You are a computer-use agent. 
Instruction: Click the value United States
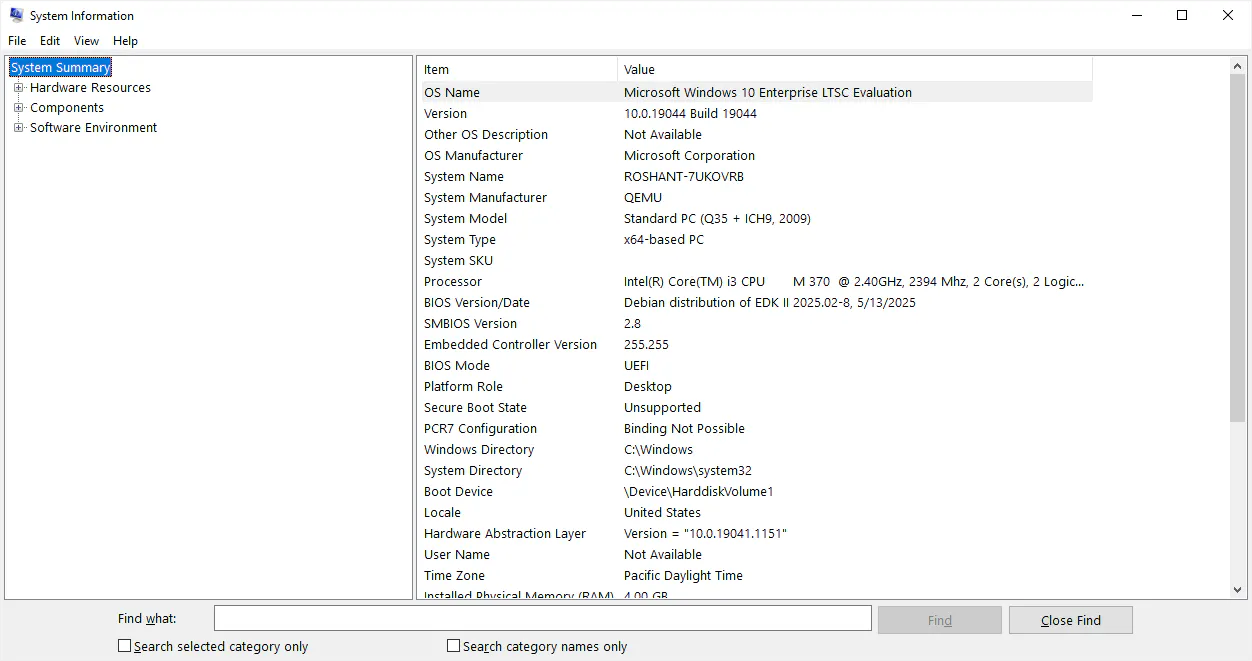(x=662, y=512)
